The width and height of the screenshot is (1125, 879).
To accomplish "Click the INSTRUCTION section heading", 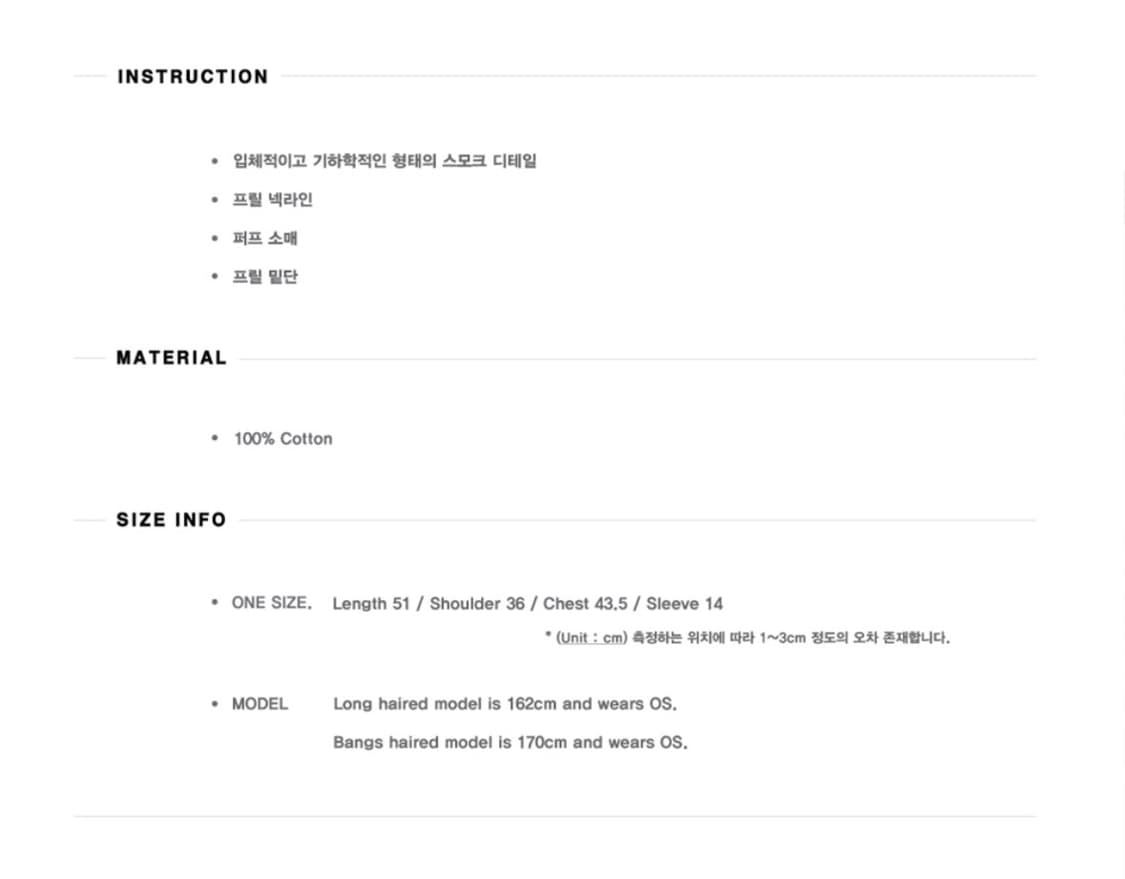I will click(x=192, y=77).
